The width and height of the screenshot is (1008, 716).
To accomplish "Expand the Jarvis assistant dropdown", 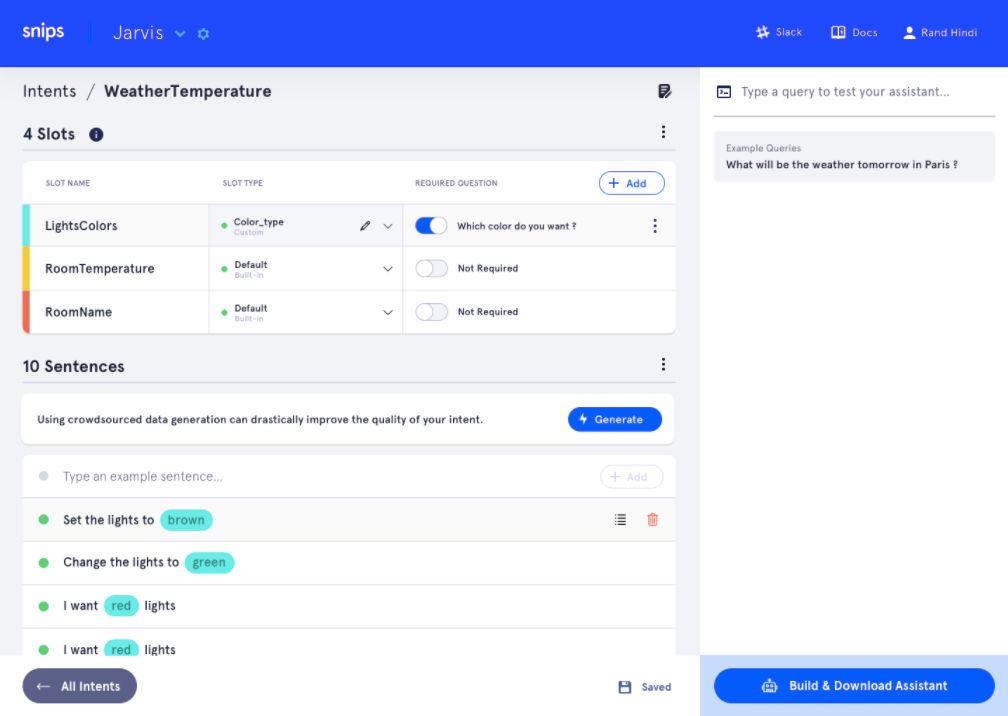I will coord(180,33).
